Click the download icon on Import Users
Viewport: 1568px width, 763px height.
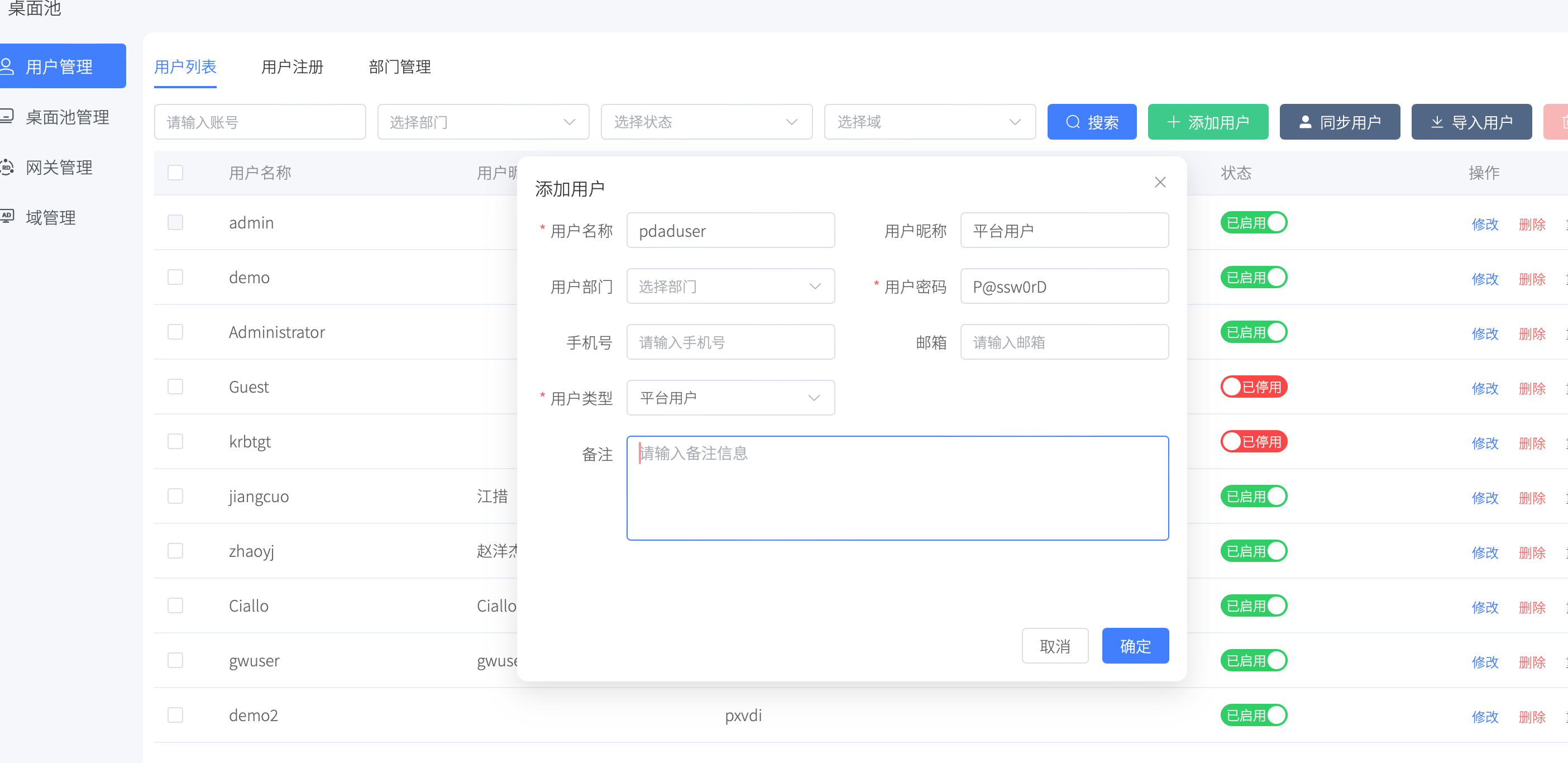(x=1437, y=122)
